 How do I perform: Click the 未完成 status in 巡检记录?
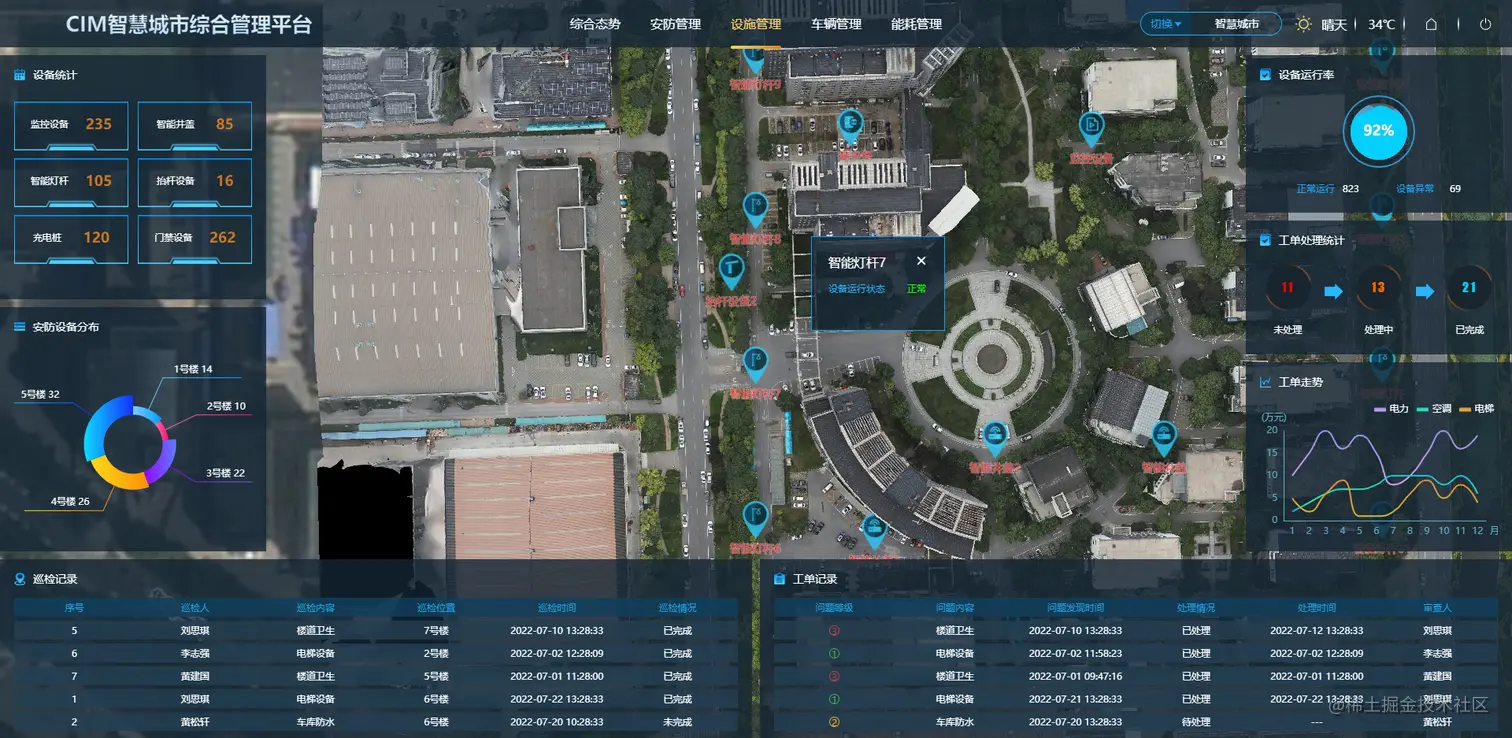click(677, 722)
